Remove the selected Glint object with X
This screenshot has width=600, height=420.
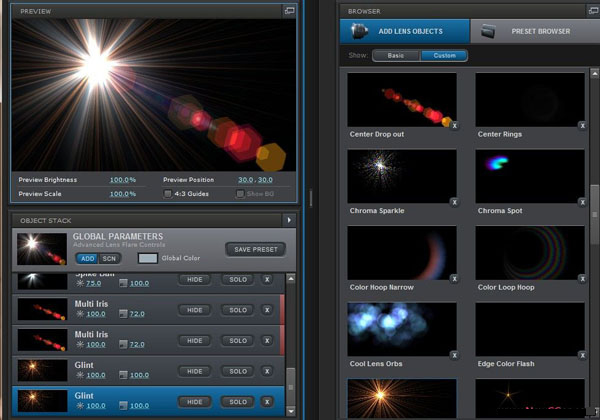(x=267, y=402)
